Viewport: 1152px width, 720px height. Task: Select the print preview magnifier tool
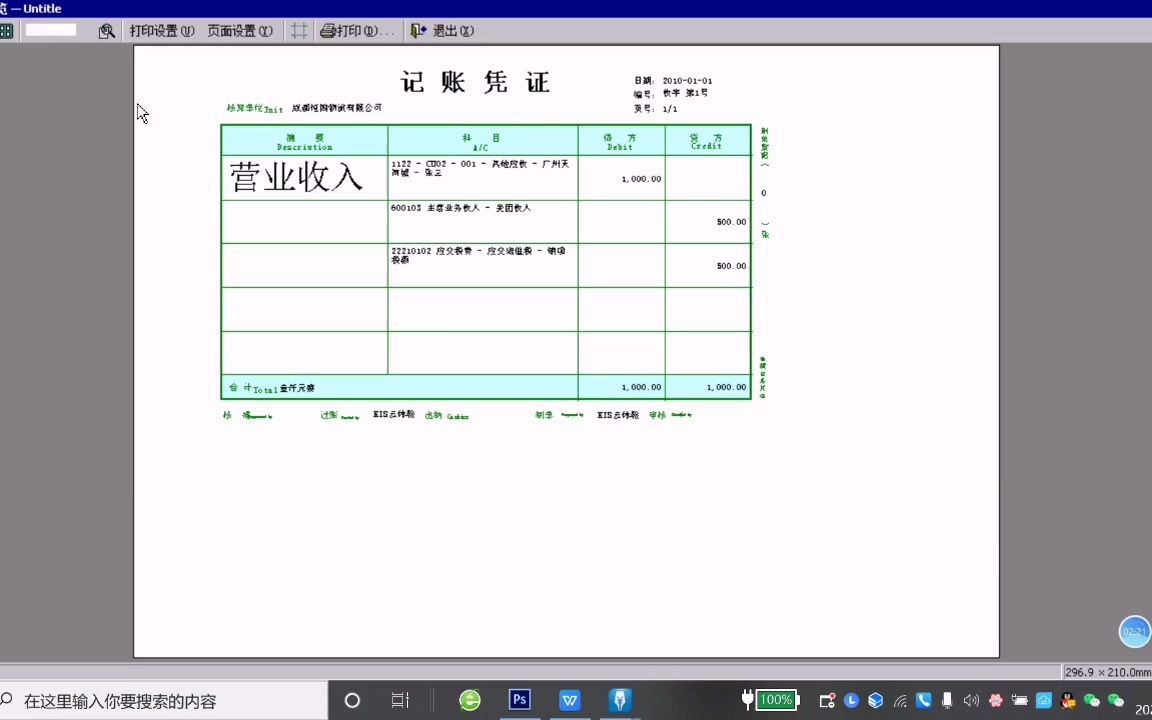point(107,31)
